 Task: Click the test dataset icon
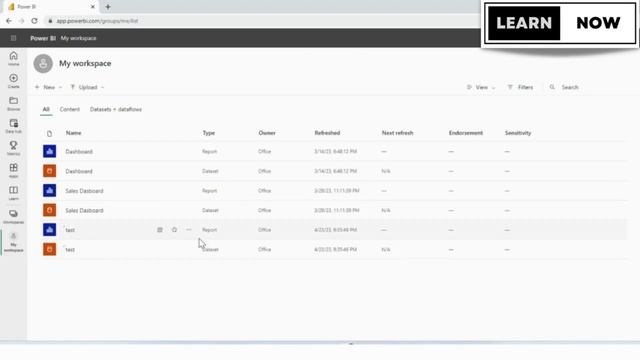[49, 249]
